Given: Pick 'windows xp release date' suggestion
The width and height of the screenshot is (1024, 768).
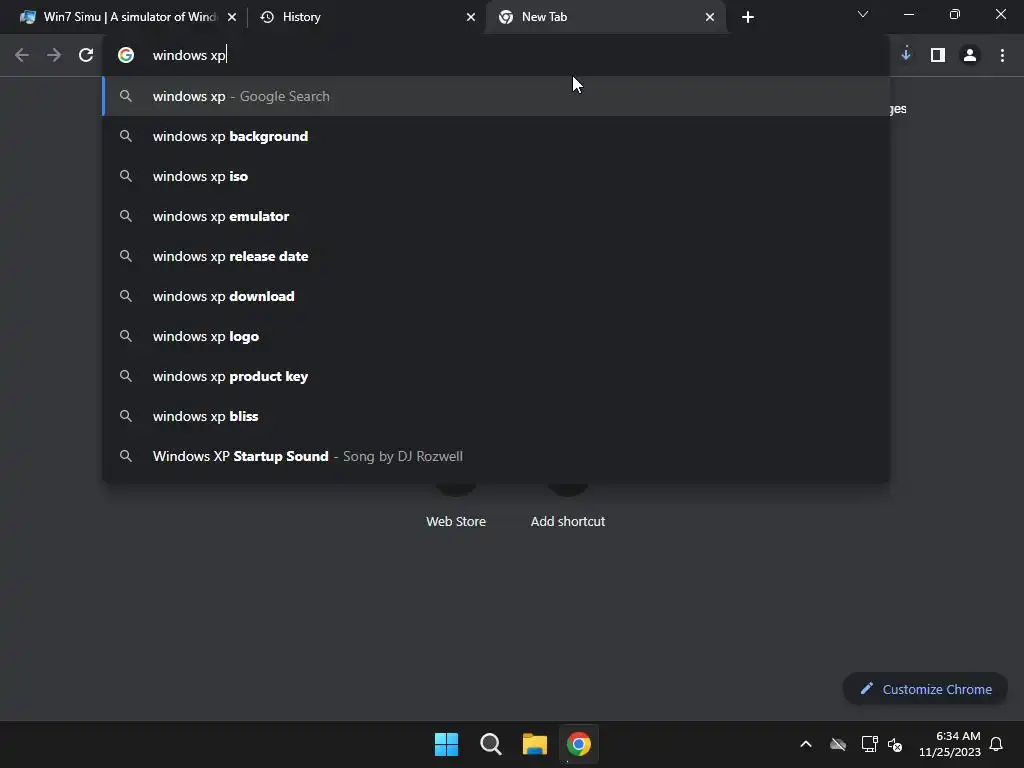Looking at the screenshot, I should (x=496, y=256).
